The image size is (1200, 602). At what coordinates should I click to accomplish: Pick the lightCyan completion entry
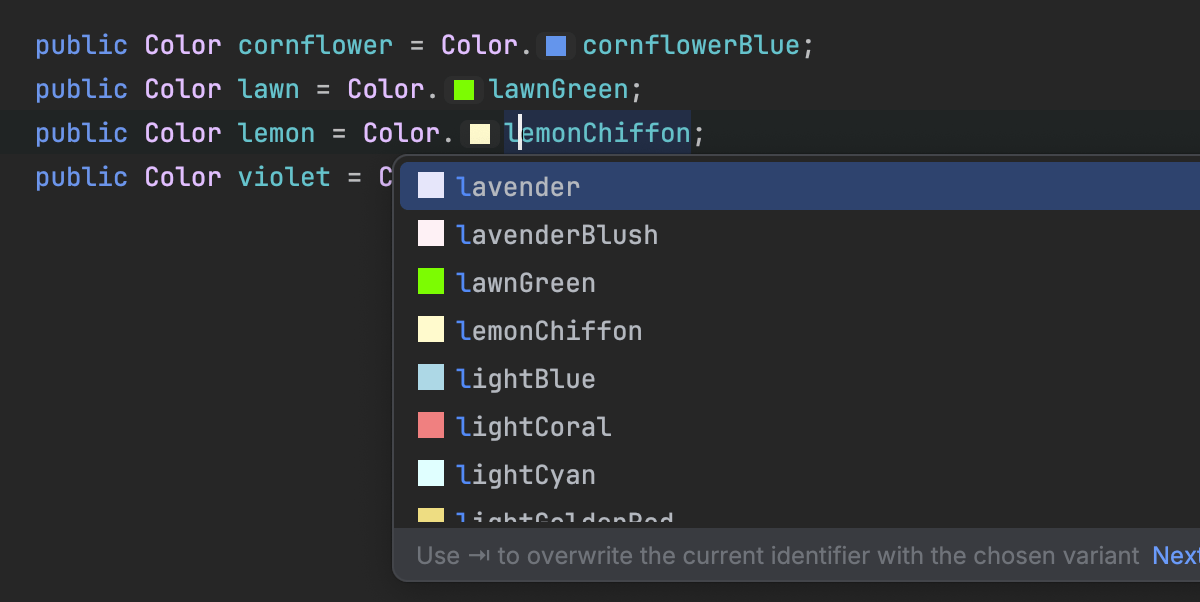pyautogui.click(x=526, y=475)
